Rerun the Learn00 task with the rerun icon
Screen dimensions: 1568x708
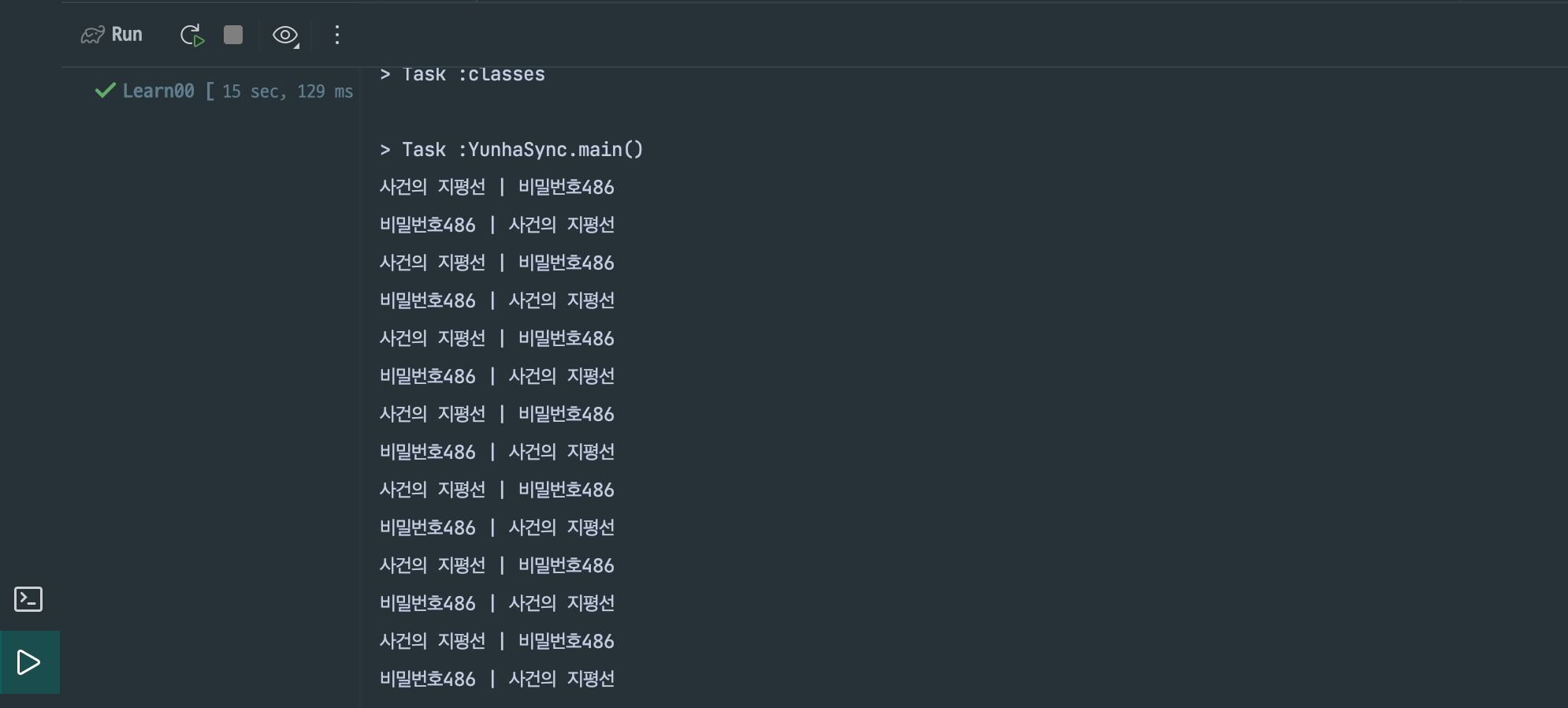(192, 35)
